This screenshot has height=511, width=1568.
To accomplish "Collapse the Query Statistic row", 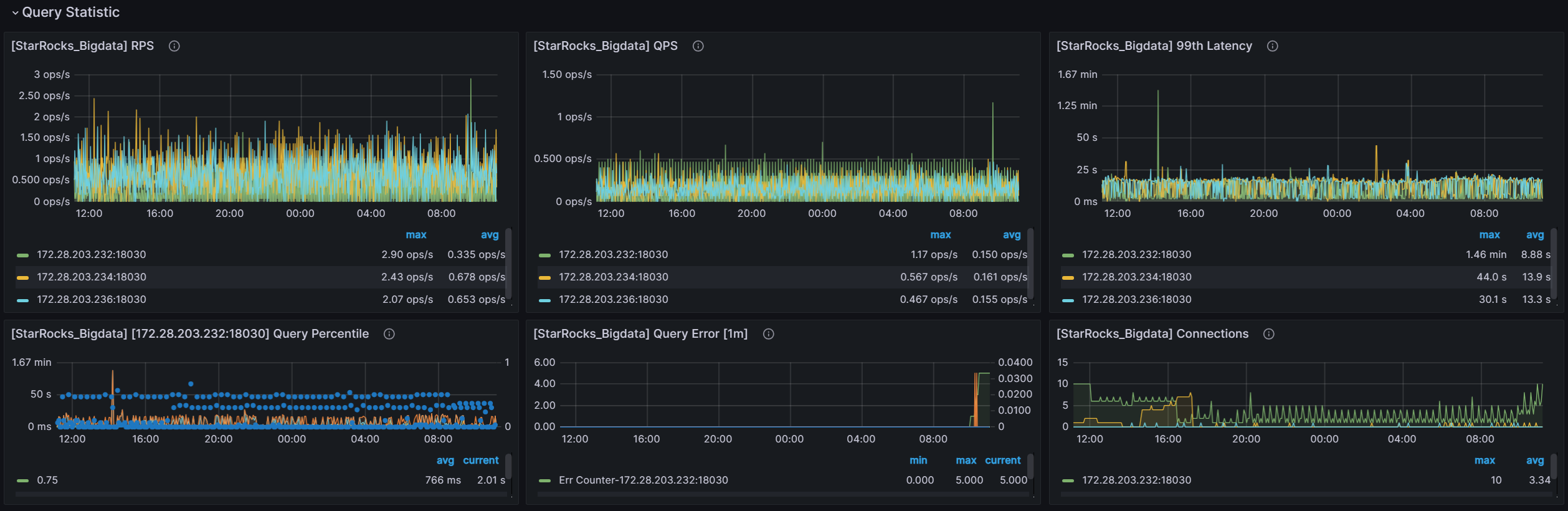I will pos(65,12).
